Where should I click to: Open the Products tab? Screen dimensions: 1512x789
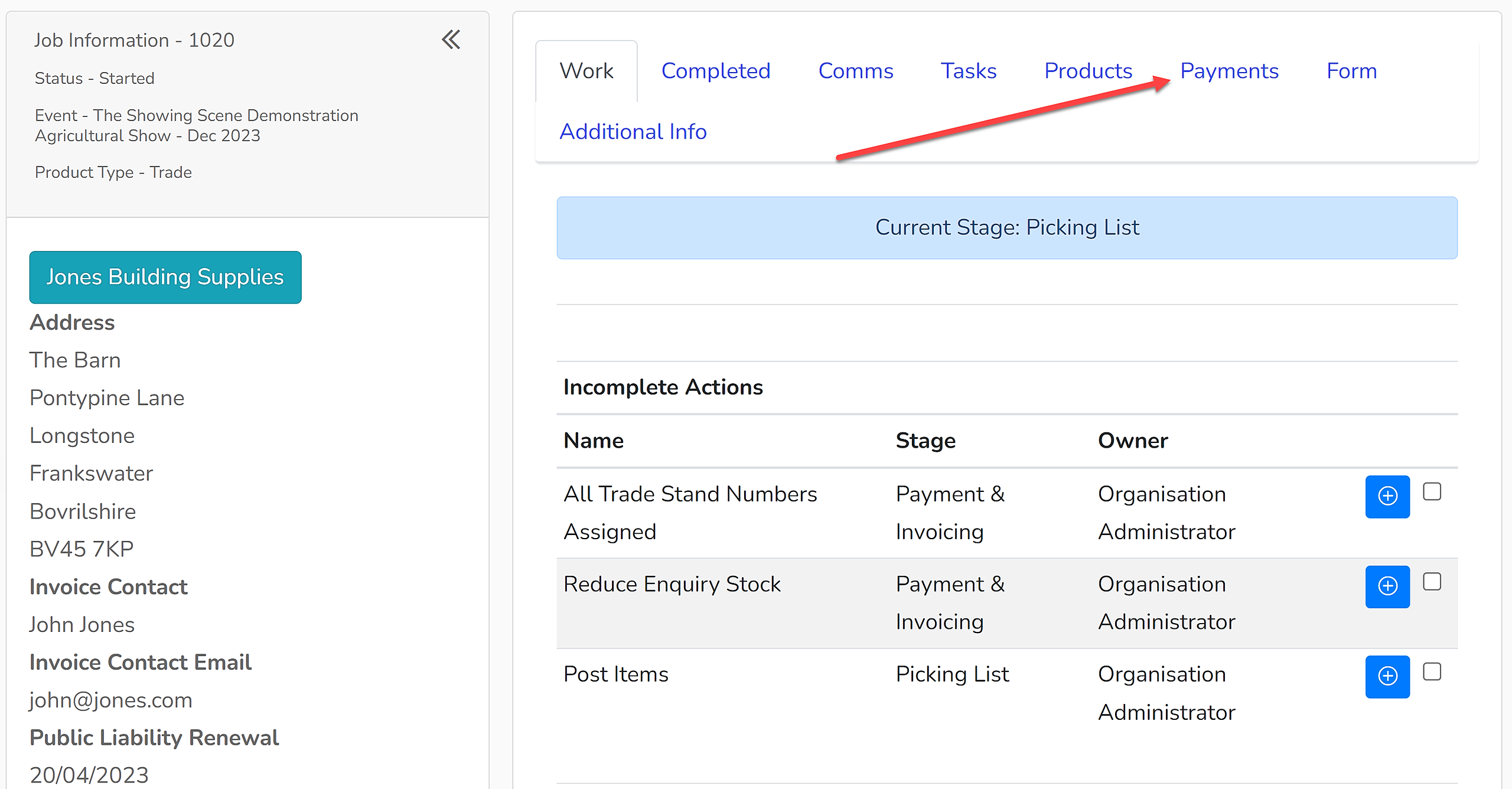[x=1088, y=71]
